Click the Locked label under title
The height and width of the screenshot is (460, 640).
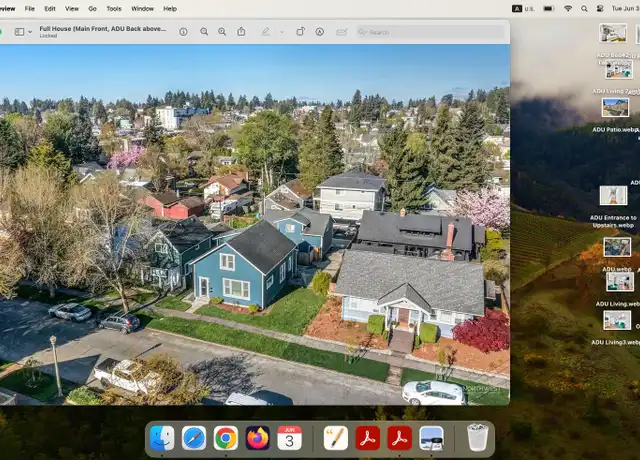pyautogui.click(x=48, y=36)
